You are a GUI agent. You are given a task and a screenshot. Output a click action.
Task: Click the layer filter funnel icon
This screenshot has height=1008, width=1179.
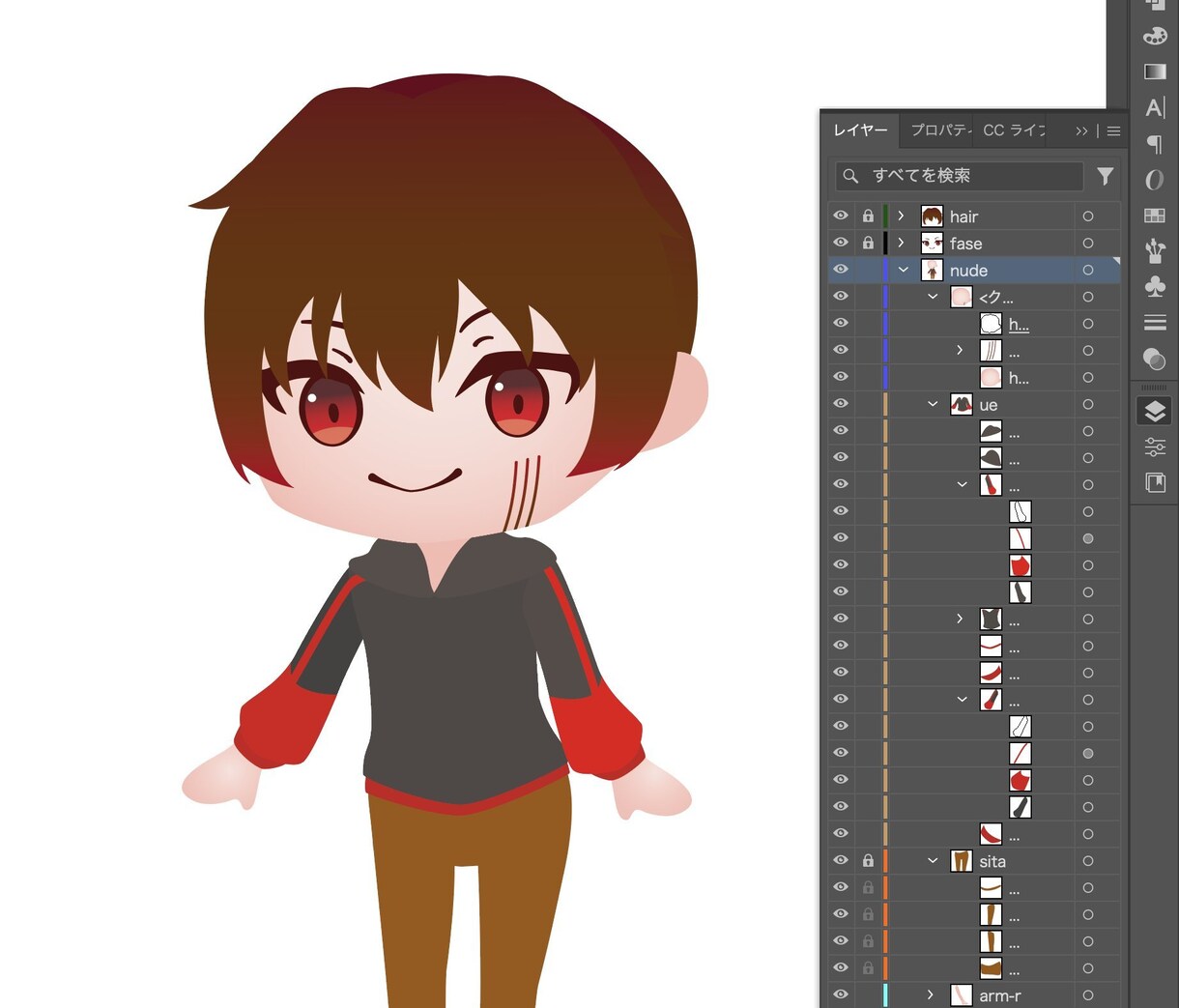pyautogui.click(x=1106, y=176)
